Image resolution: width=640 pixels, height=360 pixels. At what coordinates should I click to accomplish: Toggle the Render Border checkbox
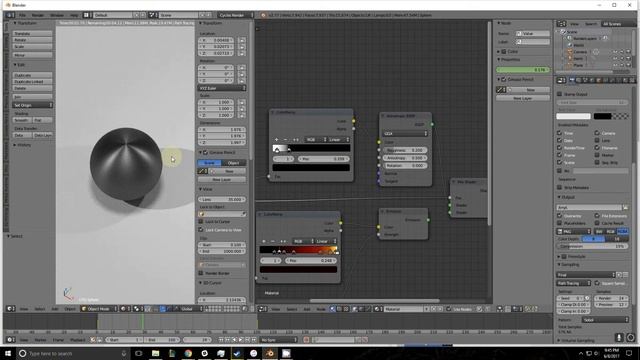[201, 273]
